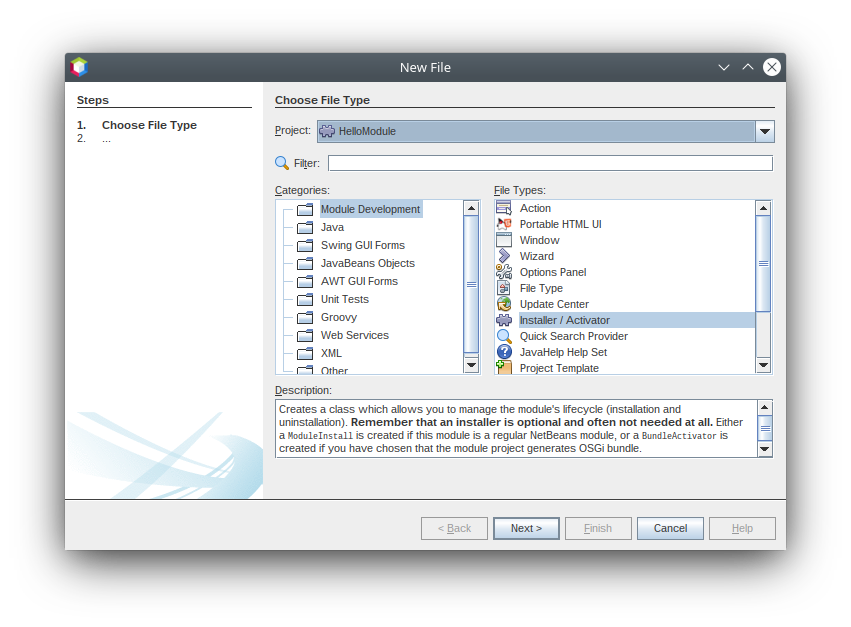Choose the Web Services category

pos(354,335)
